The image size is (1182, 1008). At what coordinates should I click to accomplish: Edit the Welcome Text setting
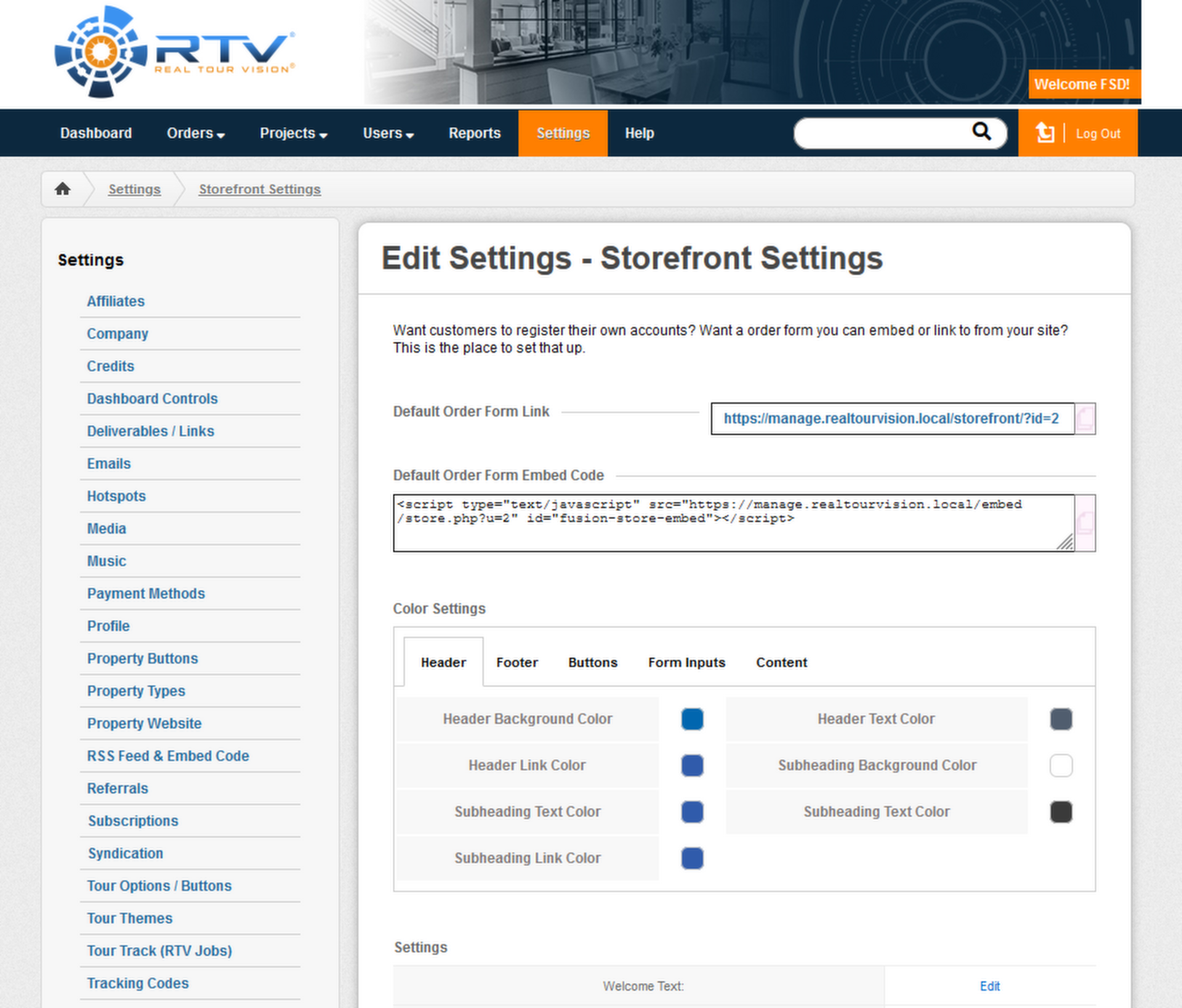point(989,986)
